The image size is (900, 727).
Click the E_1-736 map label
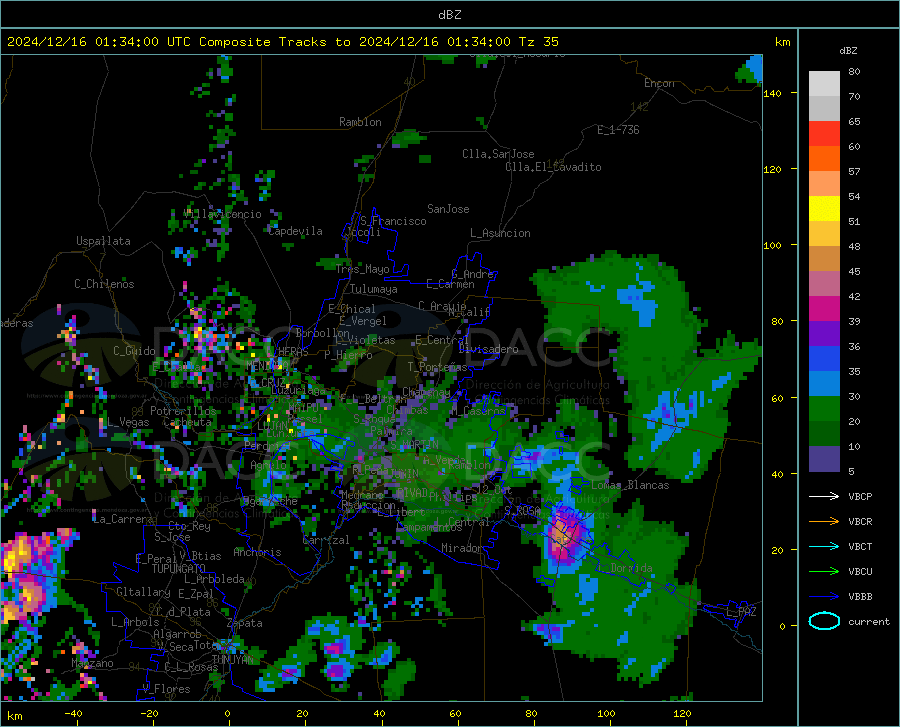point(618,130)
